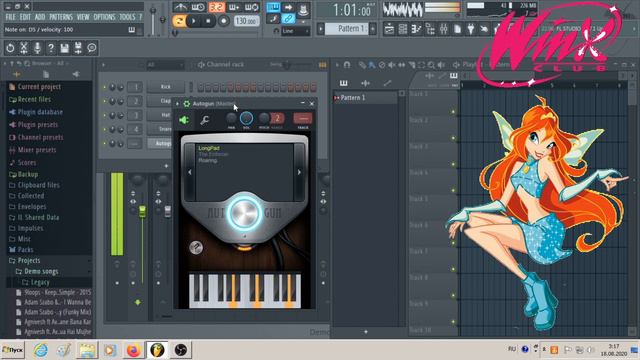Click the speech bubble icon in shortcut toolbar
The image size is (640, 360).
pos(92,48)
